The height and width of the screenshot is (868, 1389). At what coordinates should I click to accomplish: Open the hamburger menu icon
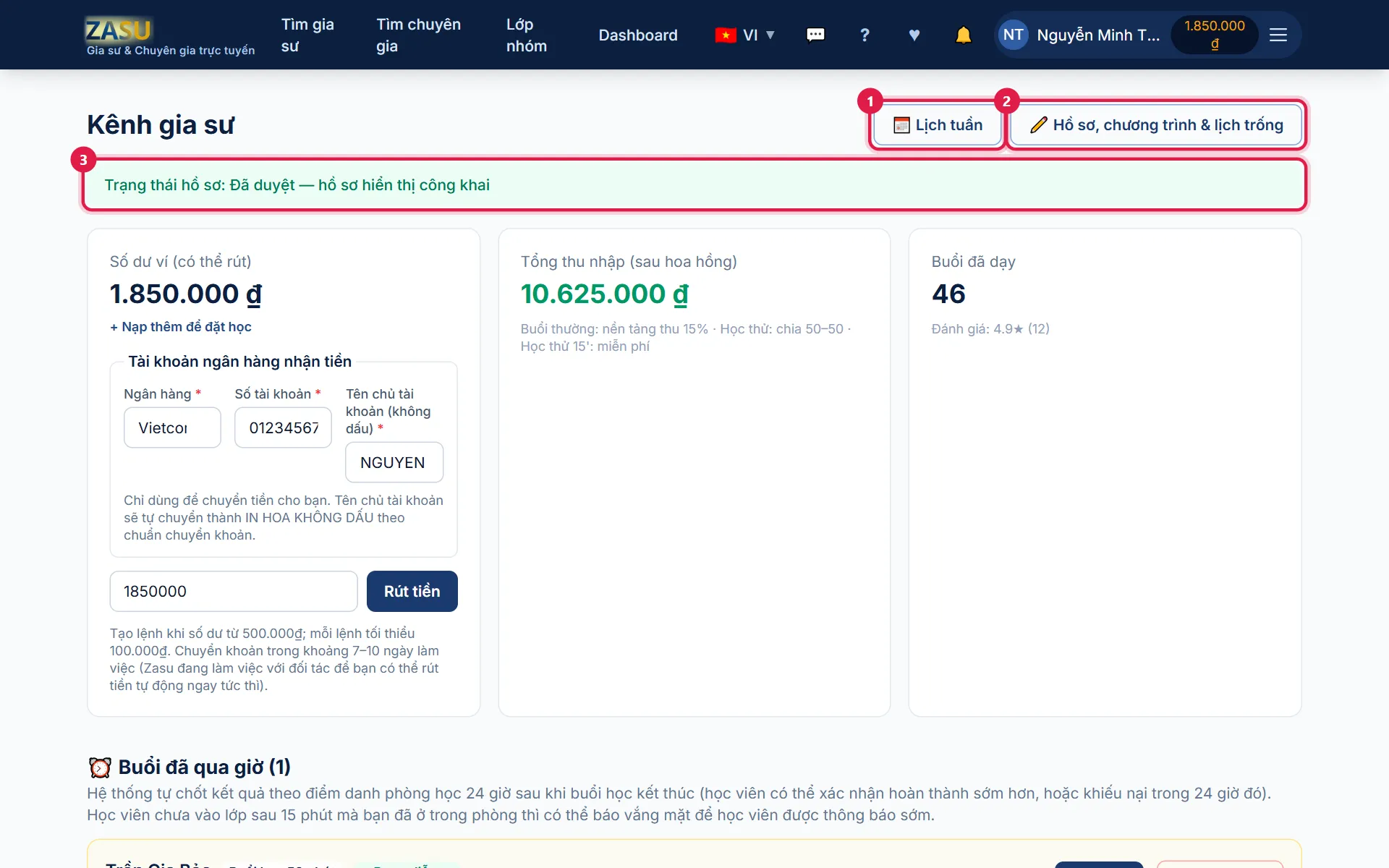click(1278, 35)
